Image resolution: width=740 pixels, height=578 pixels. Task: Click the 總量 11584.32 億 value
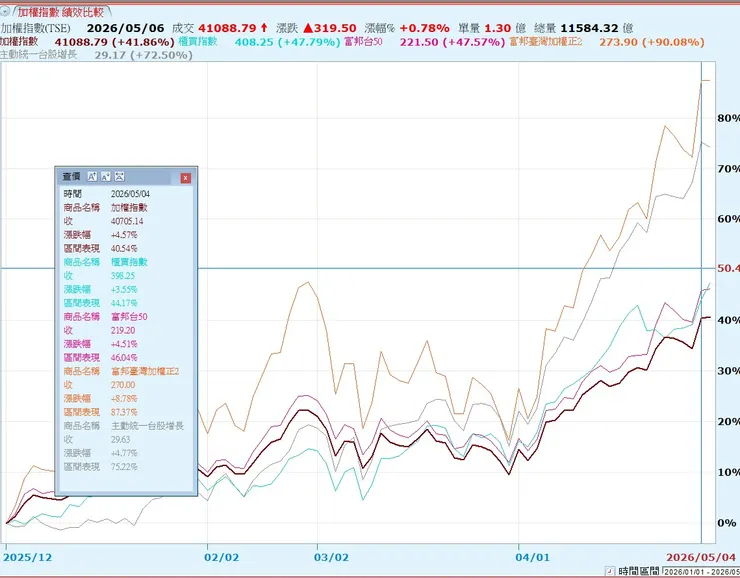[584, 28]
